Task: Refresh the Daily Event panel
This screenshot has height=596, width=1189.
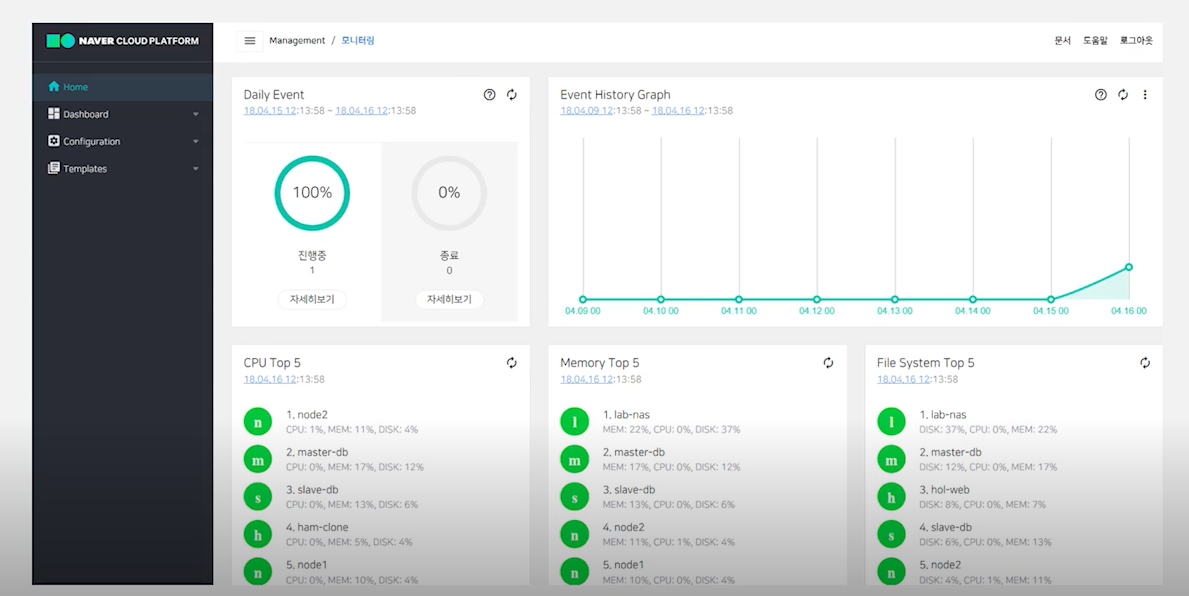Action: pos(512,95)
